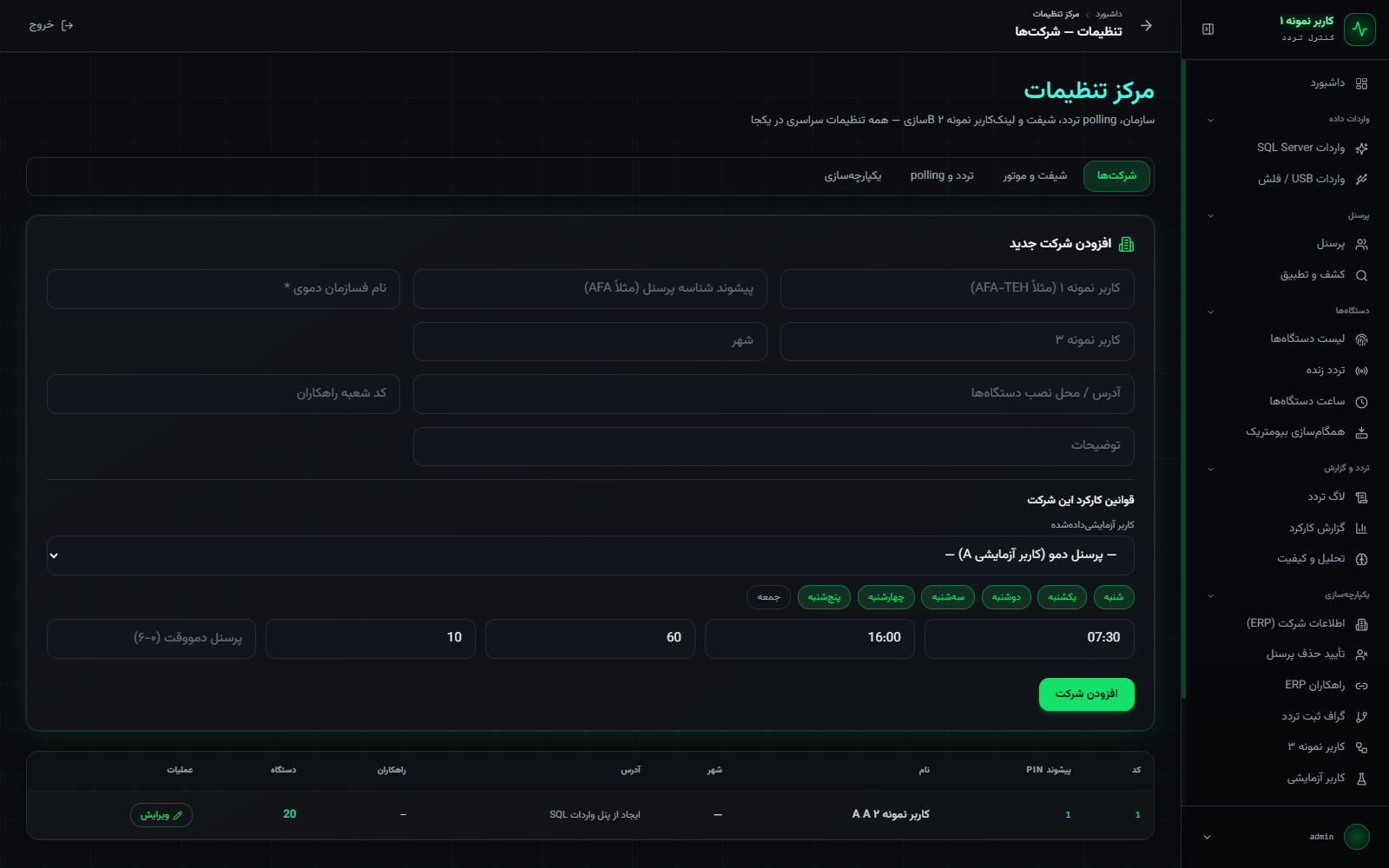
Task: Open attendance log (لاگ تردد) icon
Action: point(1361,497)
